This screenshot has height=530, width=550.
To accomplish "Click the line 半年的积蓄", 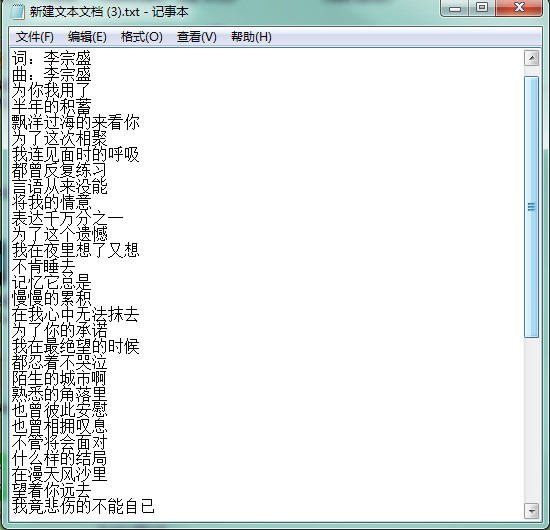I will 52,106.
